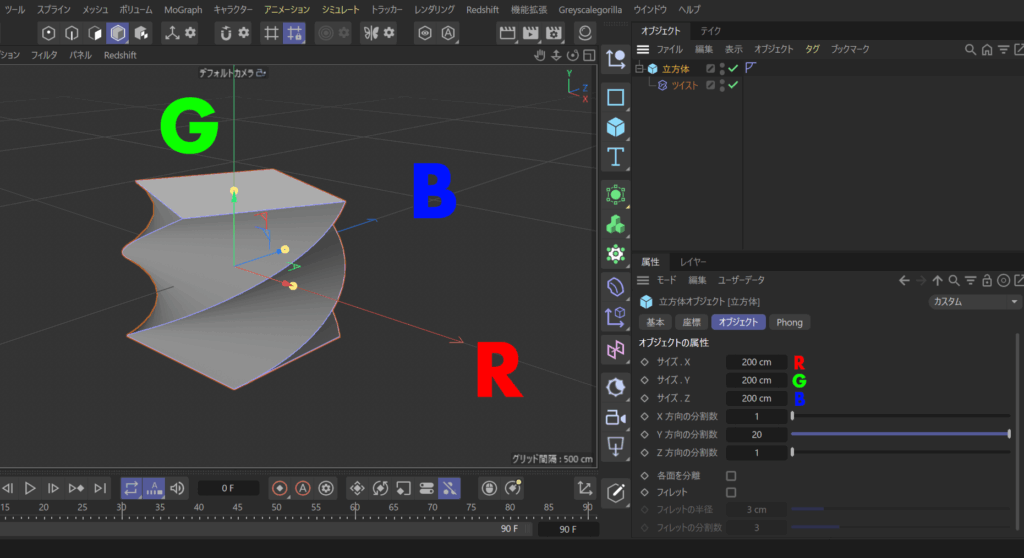Open the camera object icon in the side palette
This screenshot has height=558, width=1024.
(x=616, y=416)
